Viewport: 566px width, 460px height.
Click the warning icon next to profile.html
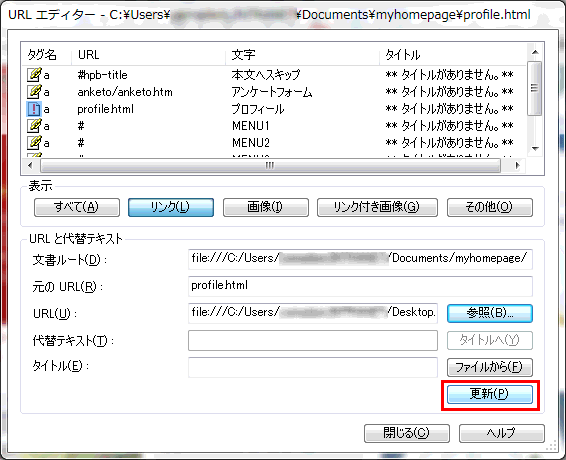34,109
